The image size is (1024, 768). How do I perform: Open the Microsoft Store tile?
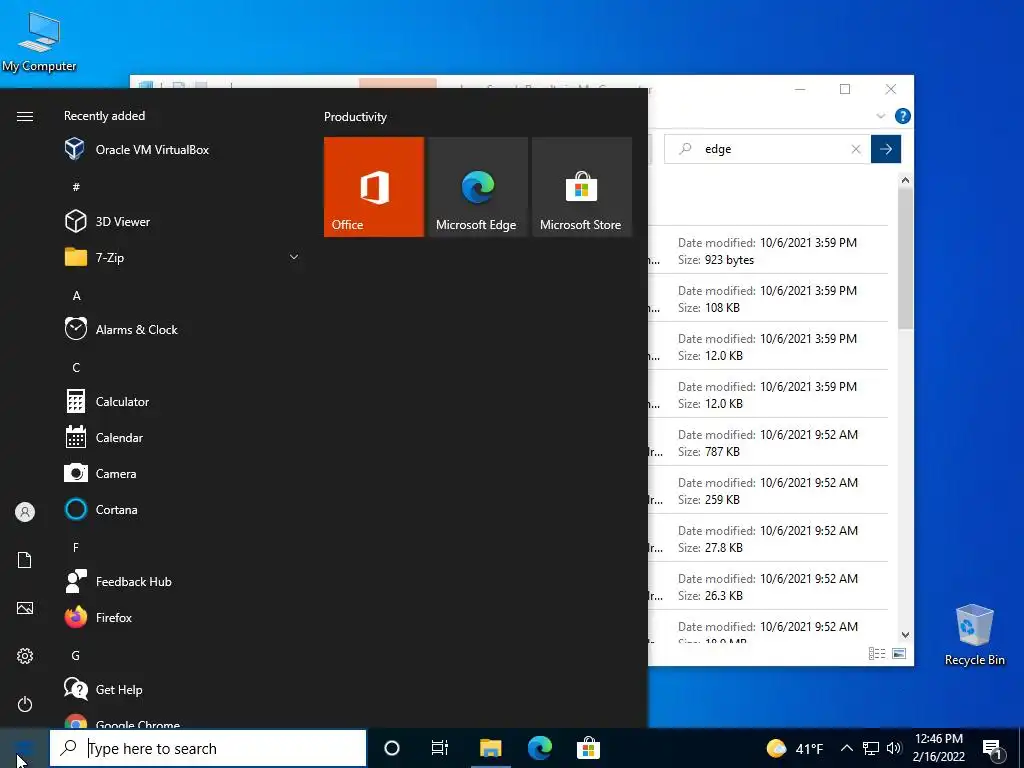(582, 187)
